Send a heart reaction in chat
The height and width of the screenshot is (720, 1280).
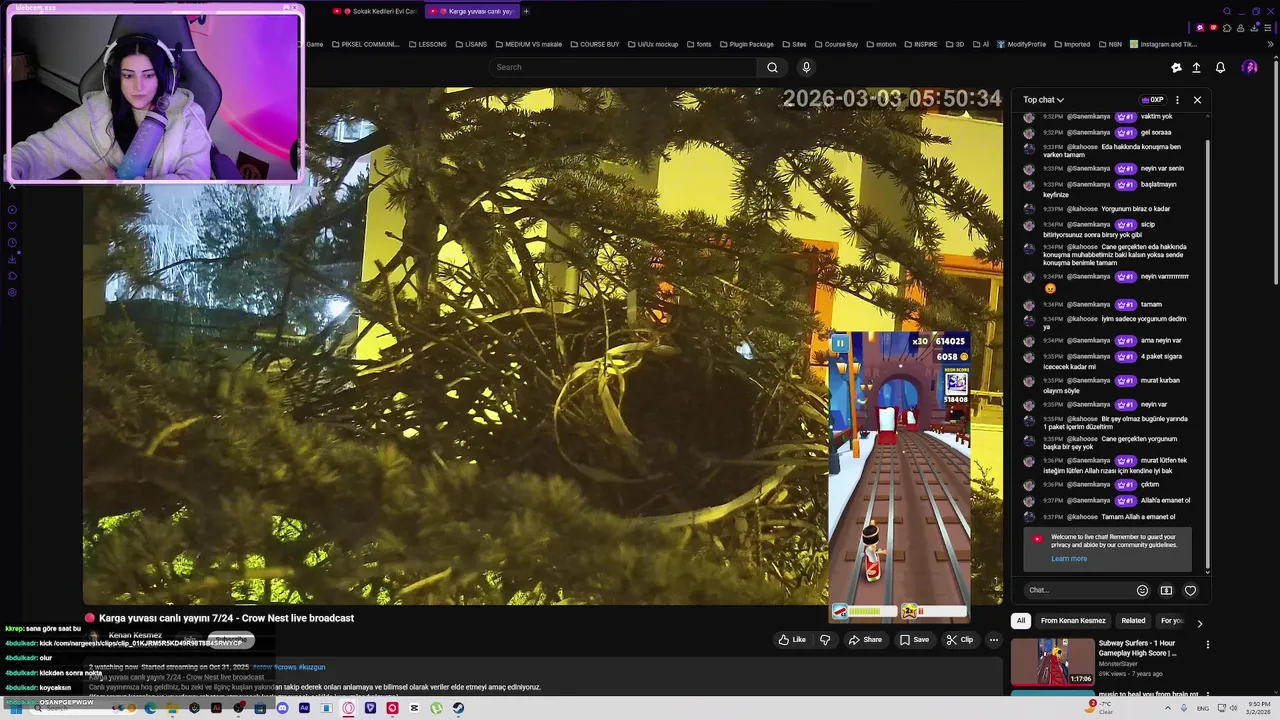click(1190, 590)
